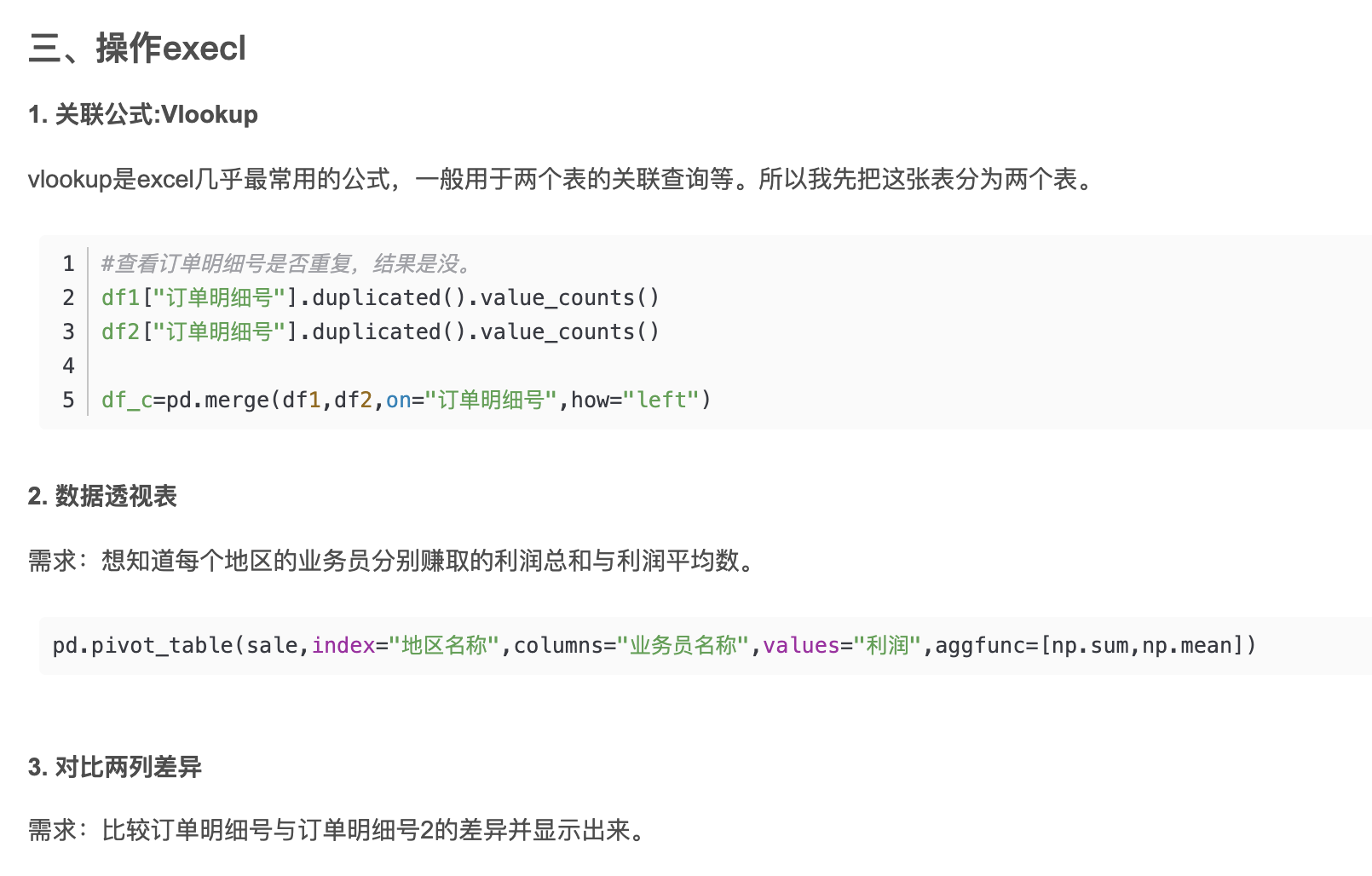This screenshot has width=1372, height=876.
Task: Click the subheading 2. 数据透视表
Action: coord(102,496)
